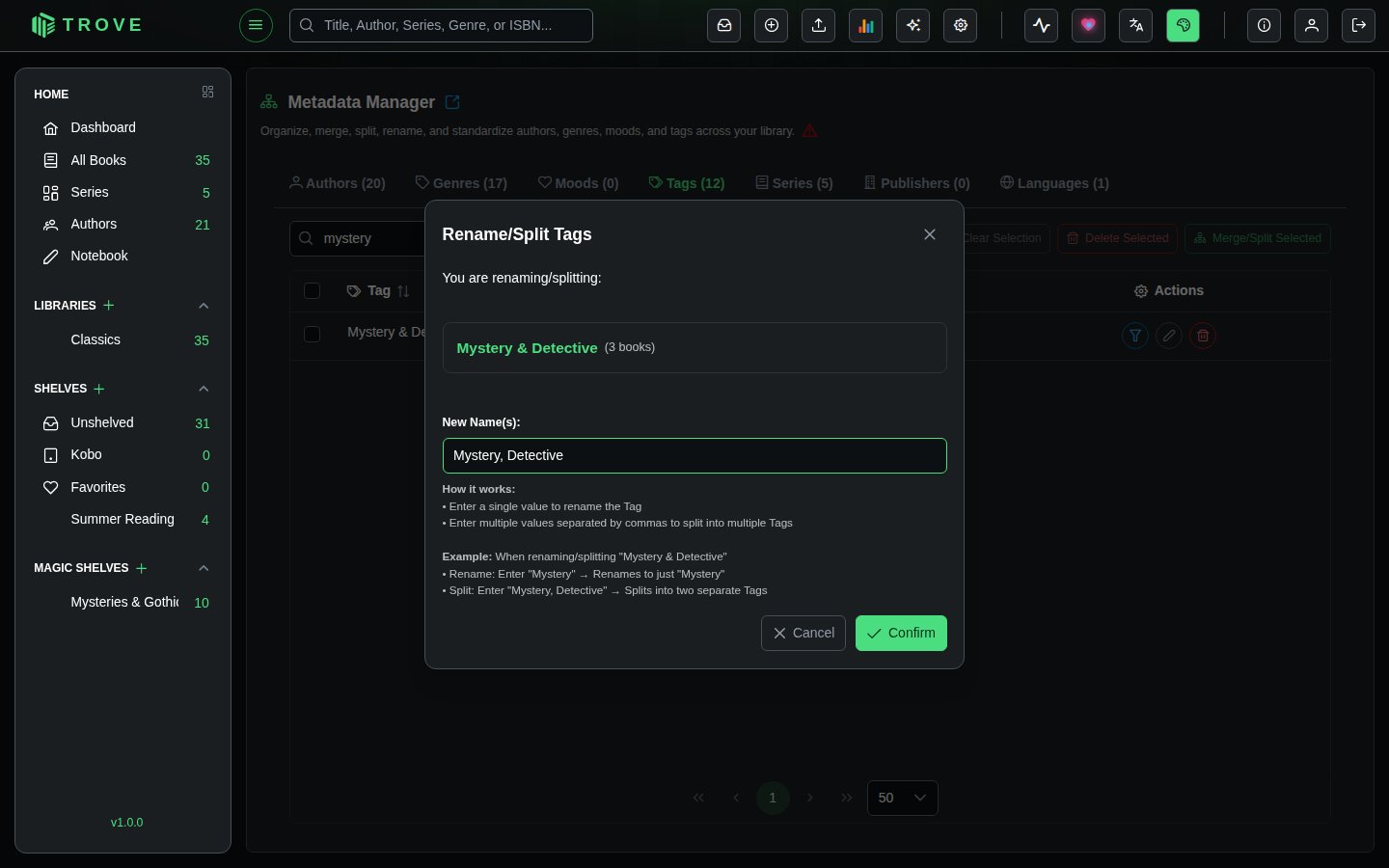
Task: Click the upload icon in the top bar
Action: point(819,25)
